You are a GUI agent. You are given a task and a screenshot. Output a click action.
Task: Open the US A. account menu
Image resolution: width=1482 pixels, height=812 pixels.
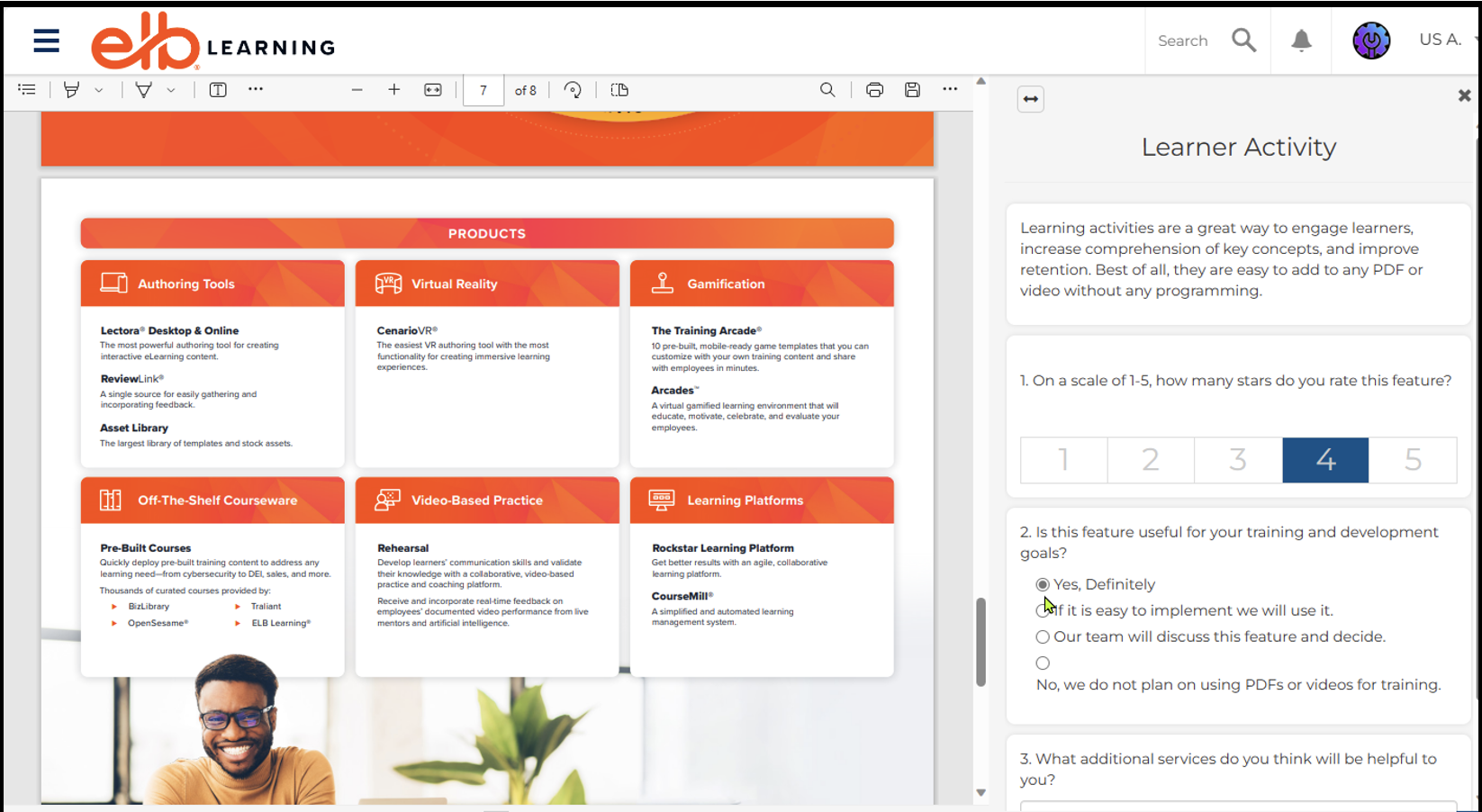(1440, 40)
